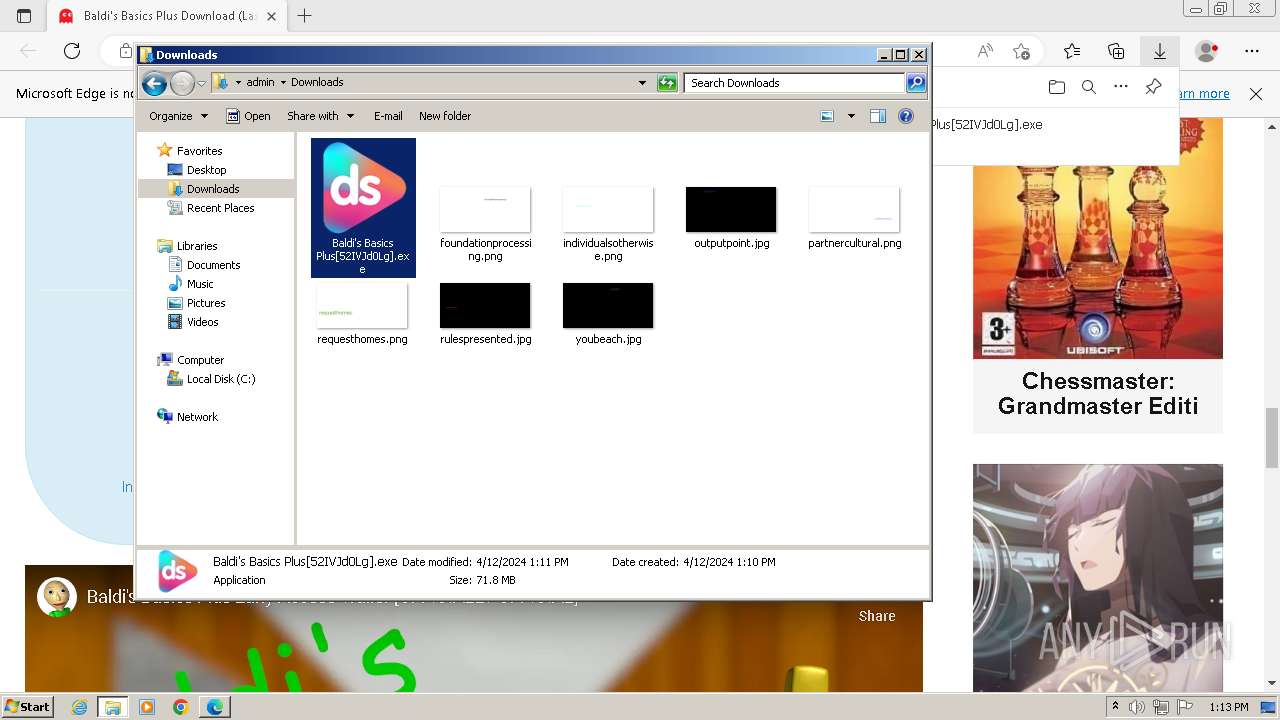Viewport: 1280px width, 720px height.
Task: Open the Organize menu
Action: tap(178, 116)
